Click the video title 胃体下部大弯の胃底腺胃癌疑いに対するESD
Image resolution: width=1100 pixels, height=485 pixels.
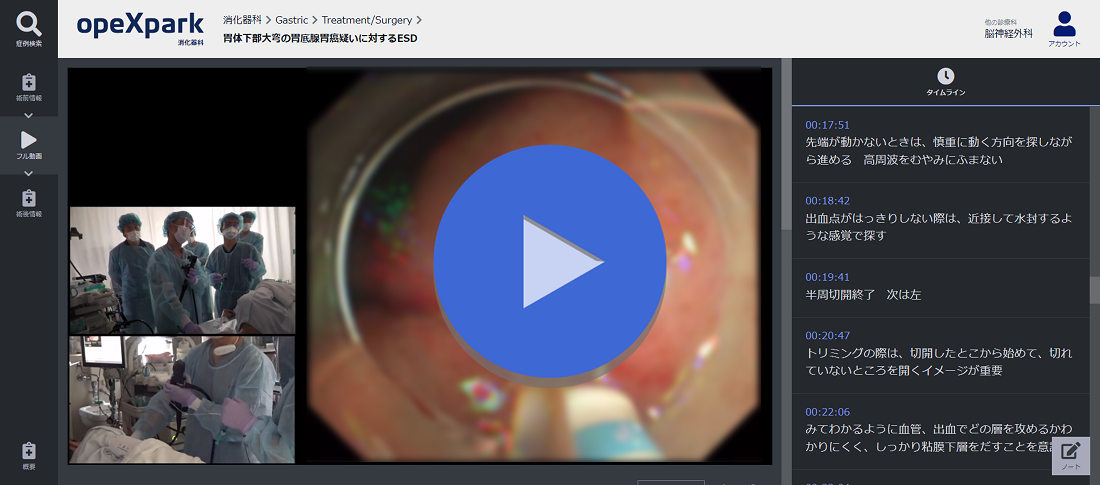pyautogui.click(x=320, y=38)
